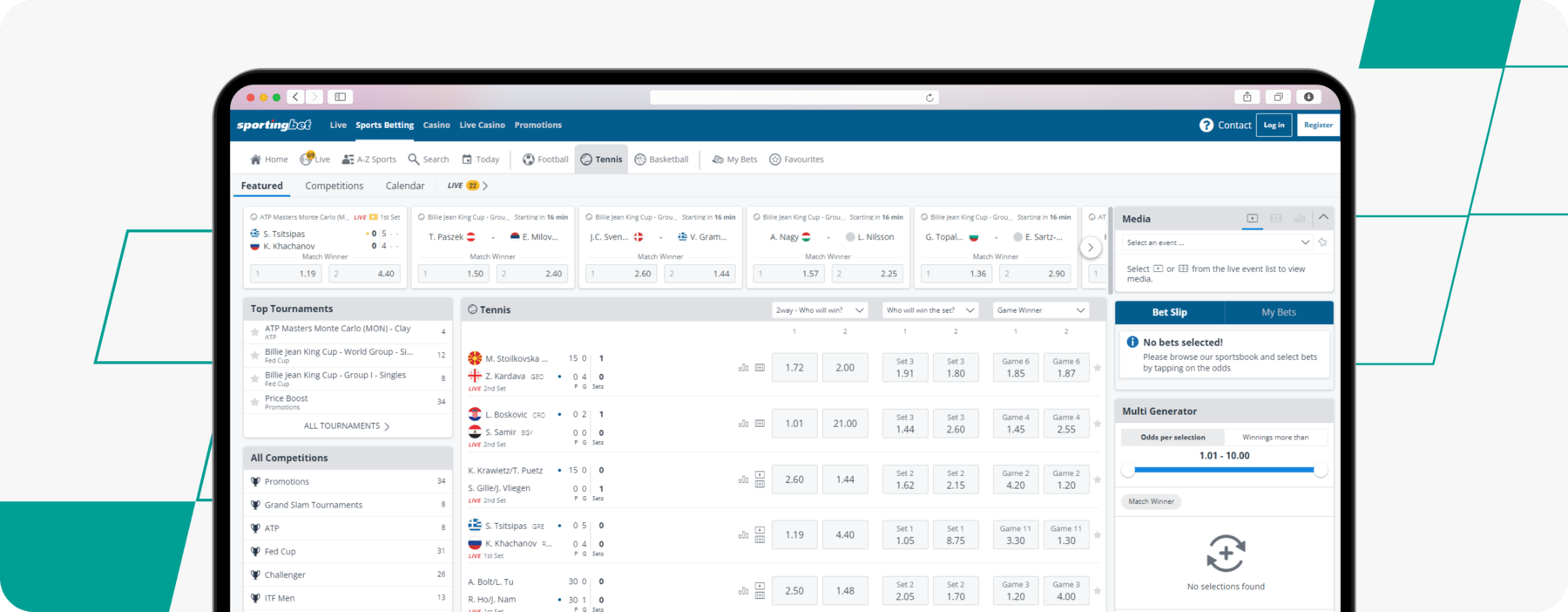Click the Match Winner chip in Multi Generator

[1151, 501]
